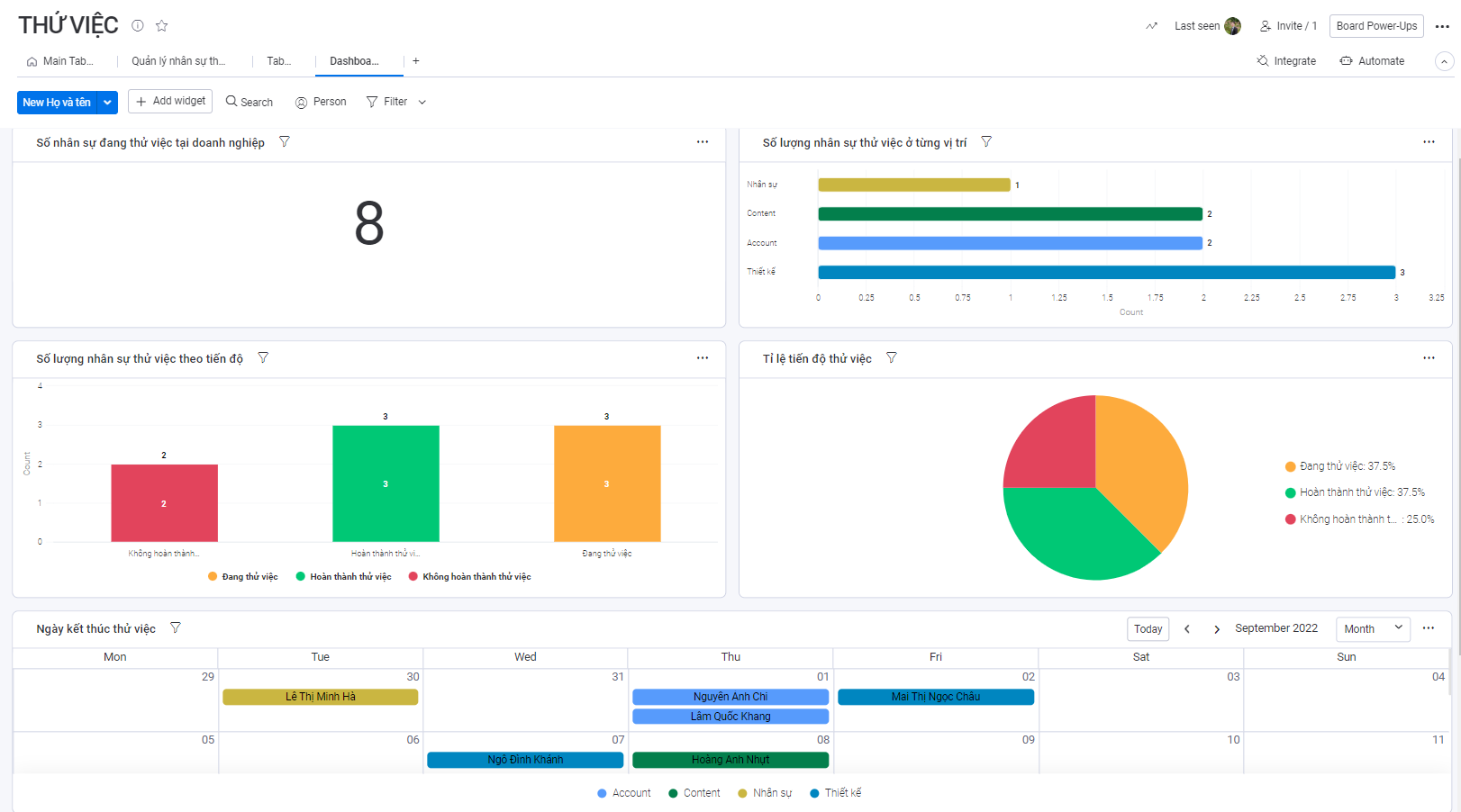The image size is (1461, 812).
Task: Expand the New Họ và tên dropdown arrow
Action: (107, 103)
